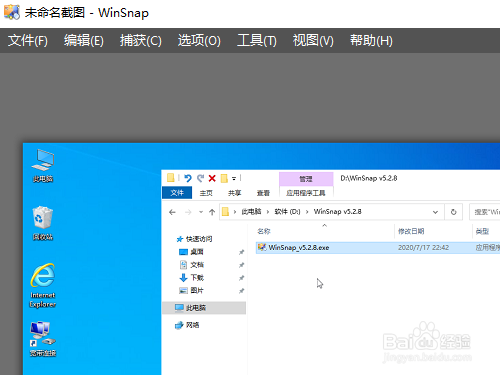Open the 视图(V) menu
Image resolution: width=500 pixels, height=375 pixels.
tap(313, 41)
